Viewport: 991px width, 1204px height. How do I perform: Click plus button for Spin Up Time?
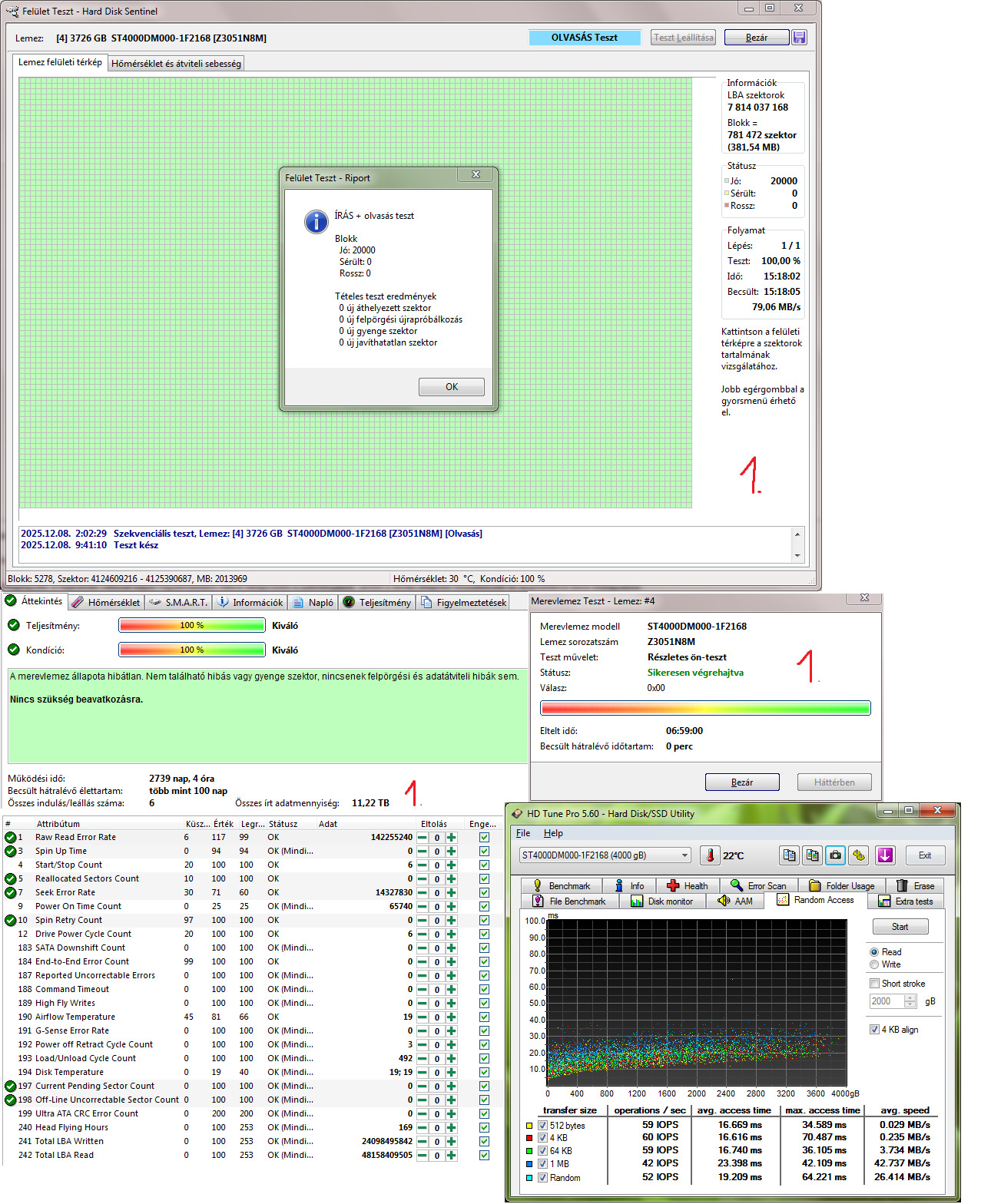pos(451,852)
